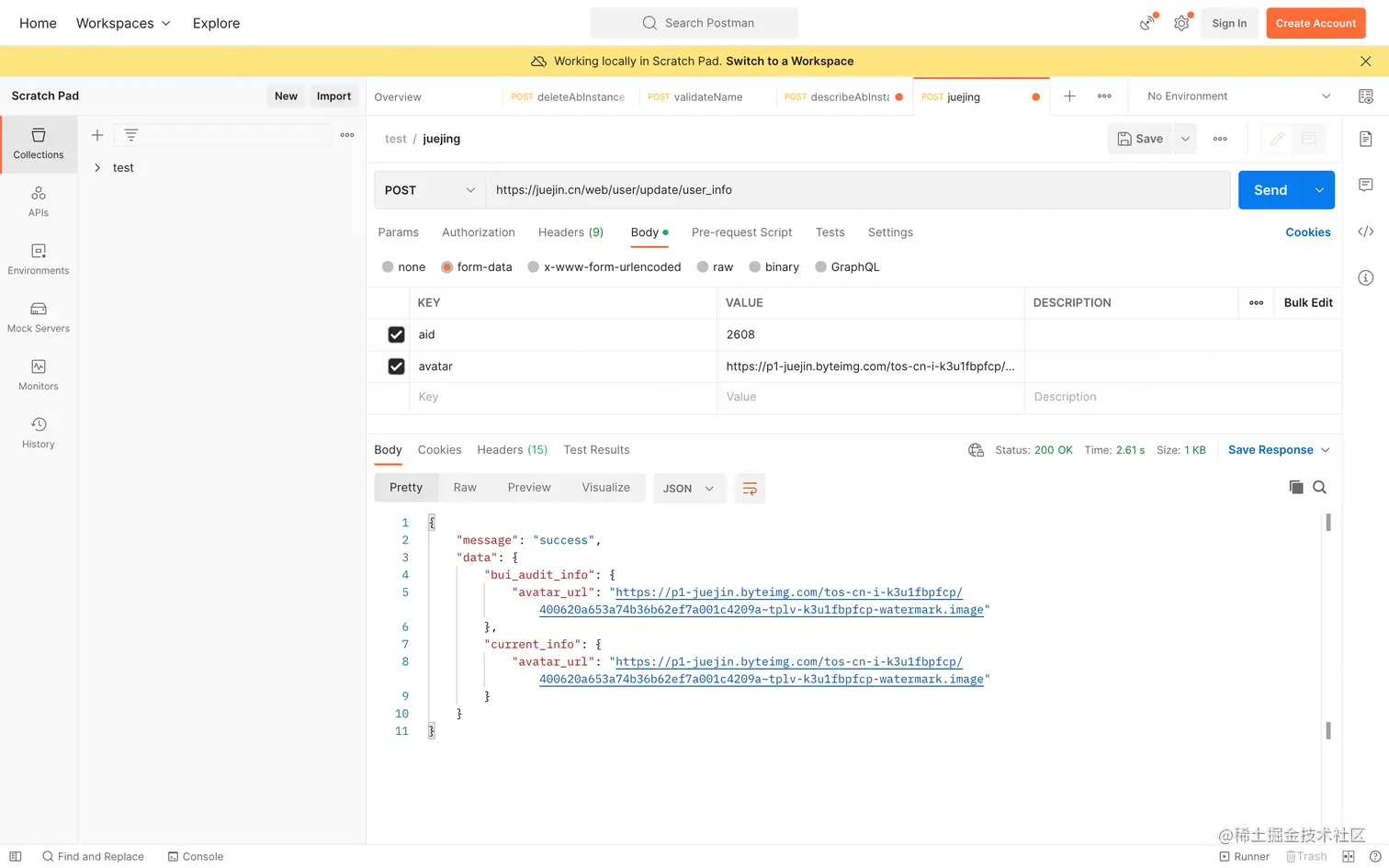Viewport: 1389px width, 868px height.
Task: Expand the test collection
Action: [x=97, y=167]
